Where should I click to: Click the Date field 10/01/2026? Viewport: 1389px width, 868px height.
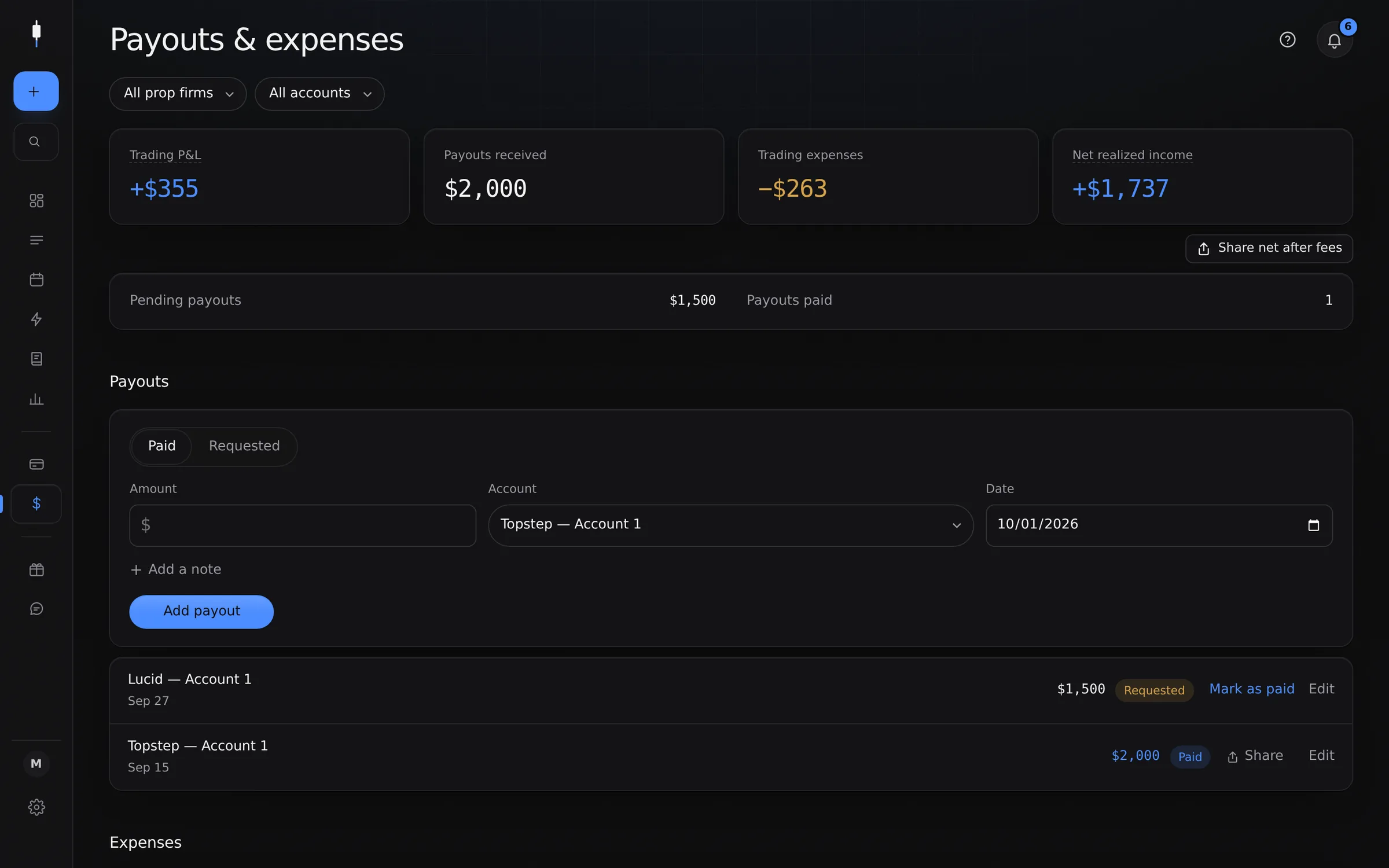point(1159,525)
